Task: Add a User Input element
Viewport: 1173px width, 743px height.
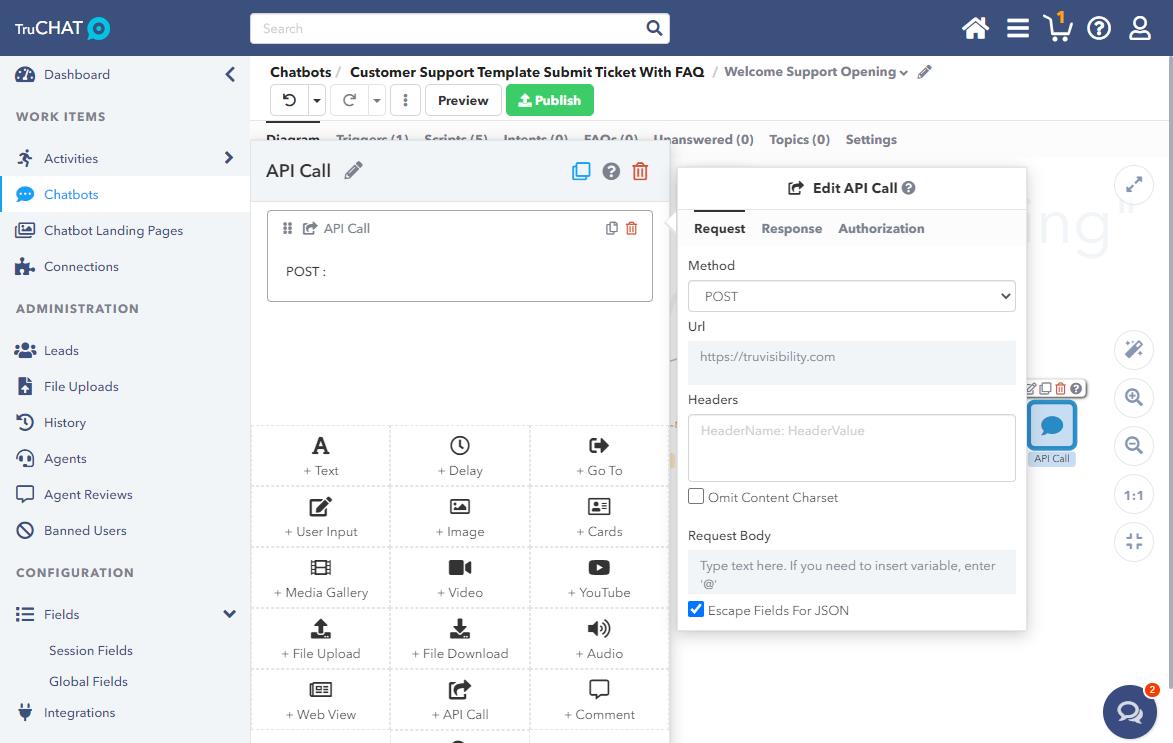Action: tap(320, 517)
